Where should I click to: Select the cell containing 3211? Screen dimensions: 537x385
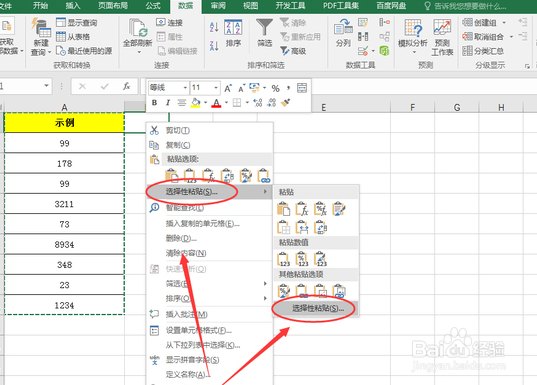coord(64,204)
